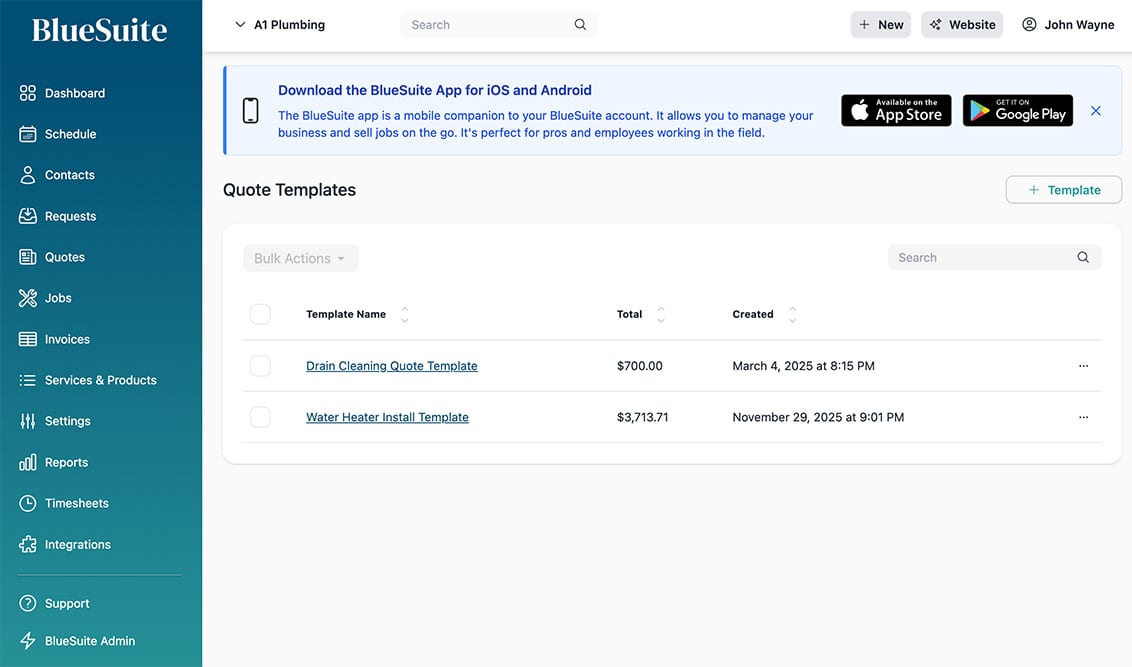Click the mobile phone icon in the banner
Image resolution: width=1132 pixels, height=667 pixels.
click(x=251, y=110)
